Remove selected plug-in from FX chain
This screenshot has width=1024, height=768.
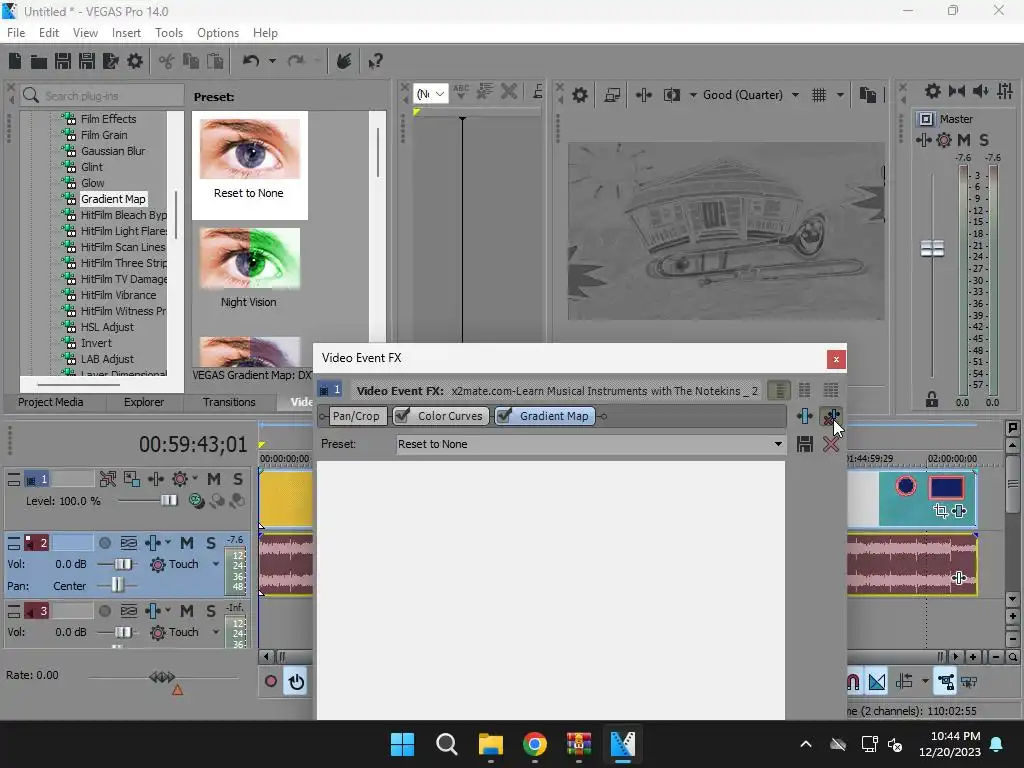[x=831, y=416]
